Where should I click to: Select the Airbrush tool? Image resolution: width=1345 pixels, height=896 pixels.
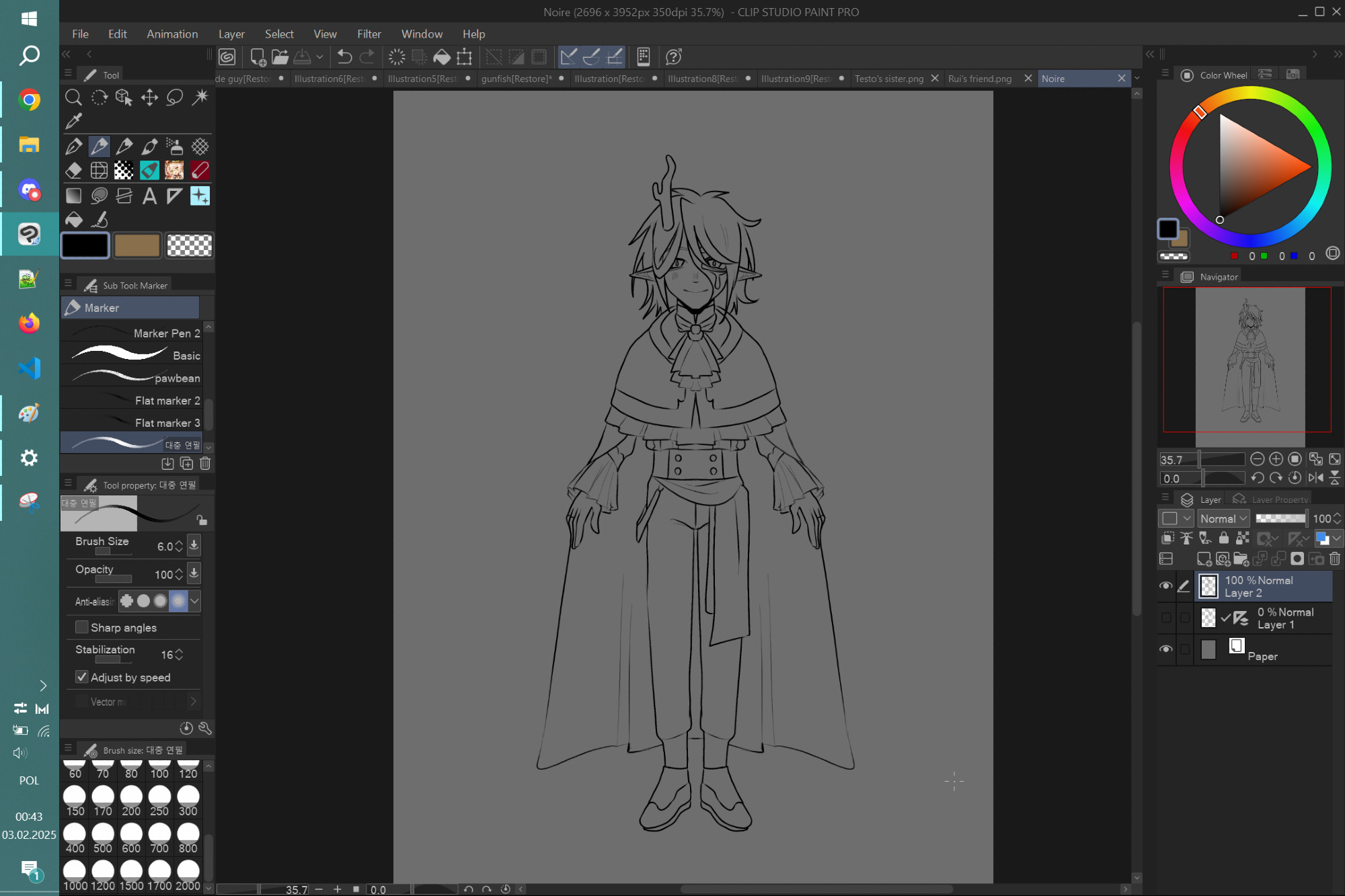175,147
